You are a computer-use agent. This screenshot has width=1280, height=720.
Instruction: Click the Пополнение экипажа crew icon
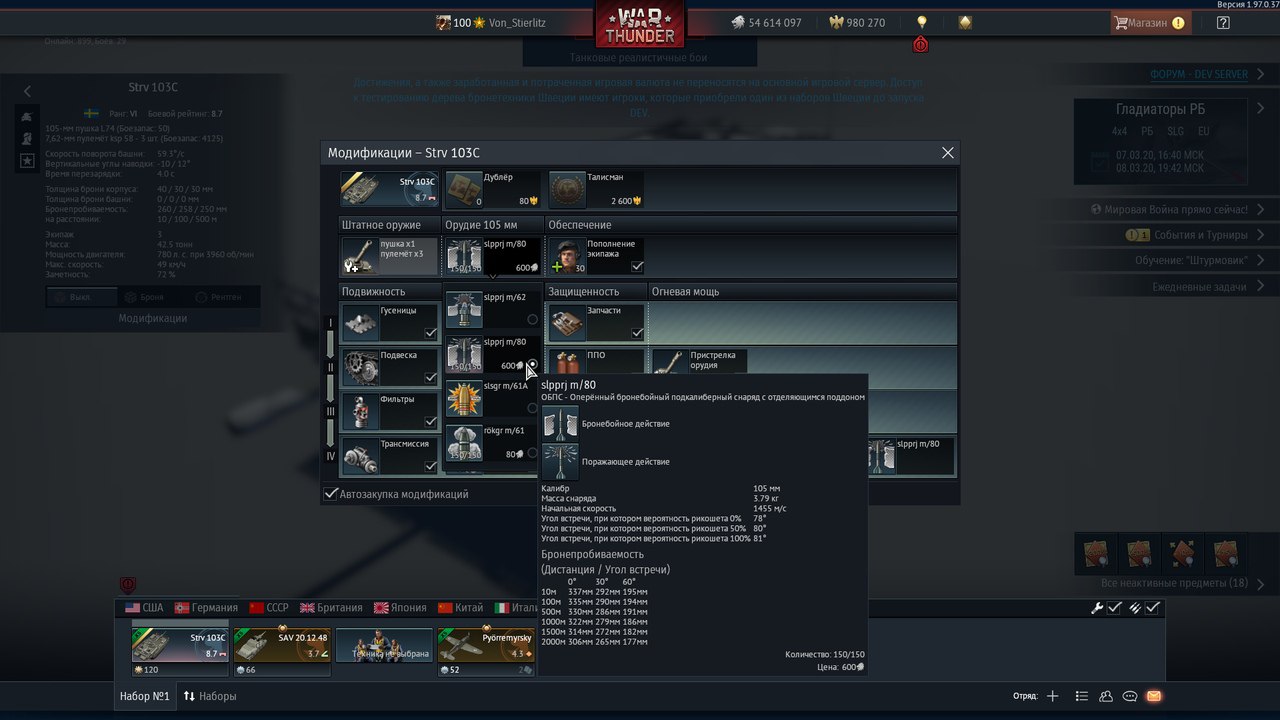pyautogui.click(x=568, y=256)
